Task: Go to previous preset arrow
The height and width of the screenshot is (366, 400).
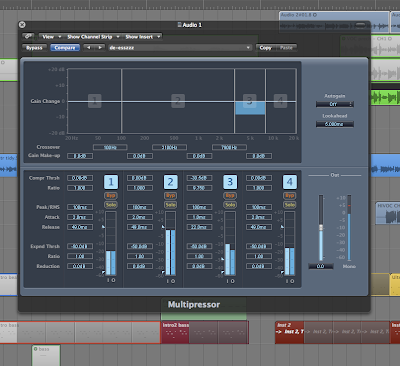Action: [x=89, y=48]
